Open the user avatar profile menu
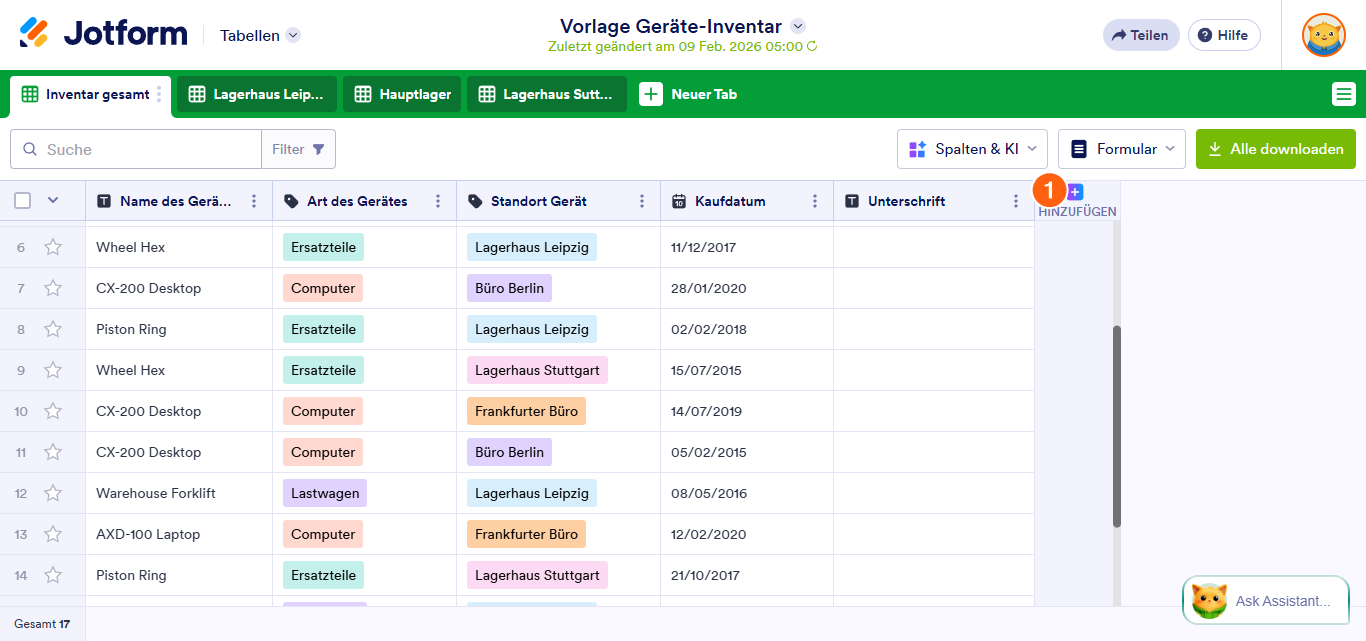 coord(1323,35)
